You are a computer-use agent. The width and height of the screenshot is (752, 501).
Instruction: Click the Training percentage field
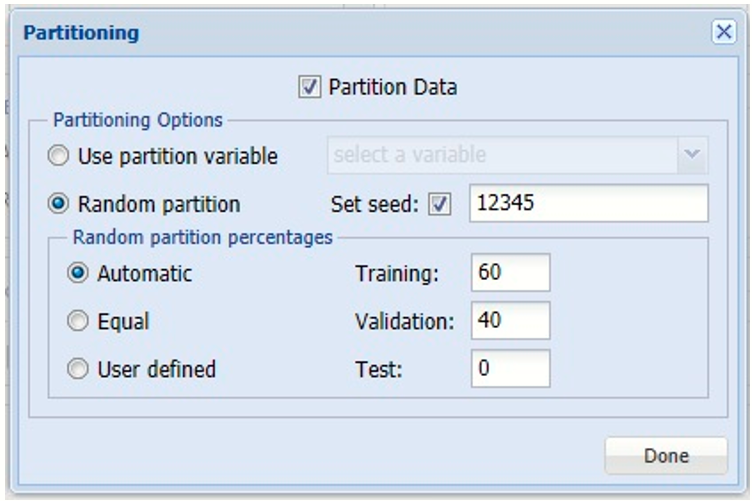tap(510, 272)
